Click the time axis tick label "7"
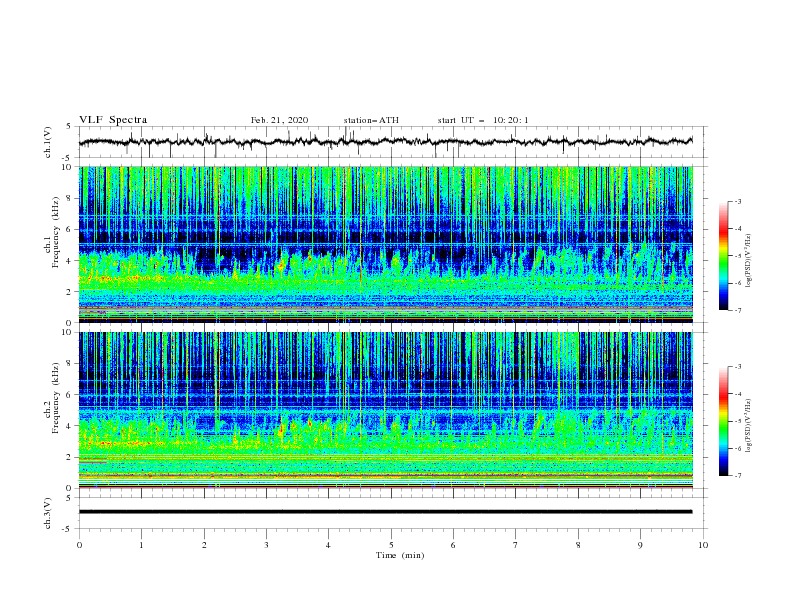This screenshot has height=612, width=792. [x=516, y=545]
